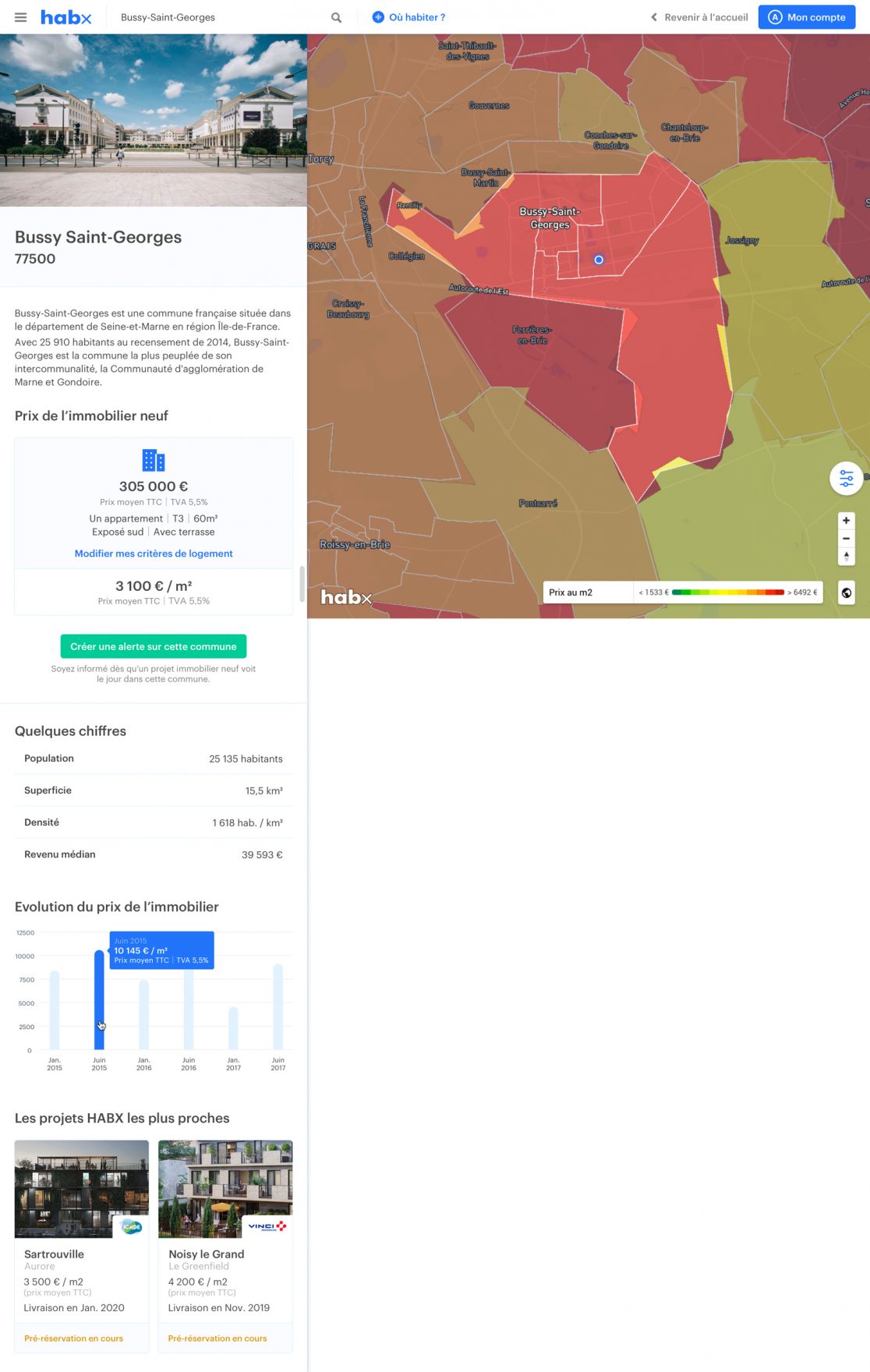Open the Noisy le Grand project thumbnail
Image resolution: width=870 pixels, height=1372 pixels.
(x=225, y=1189)
